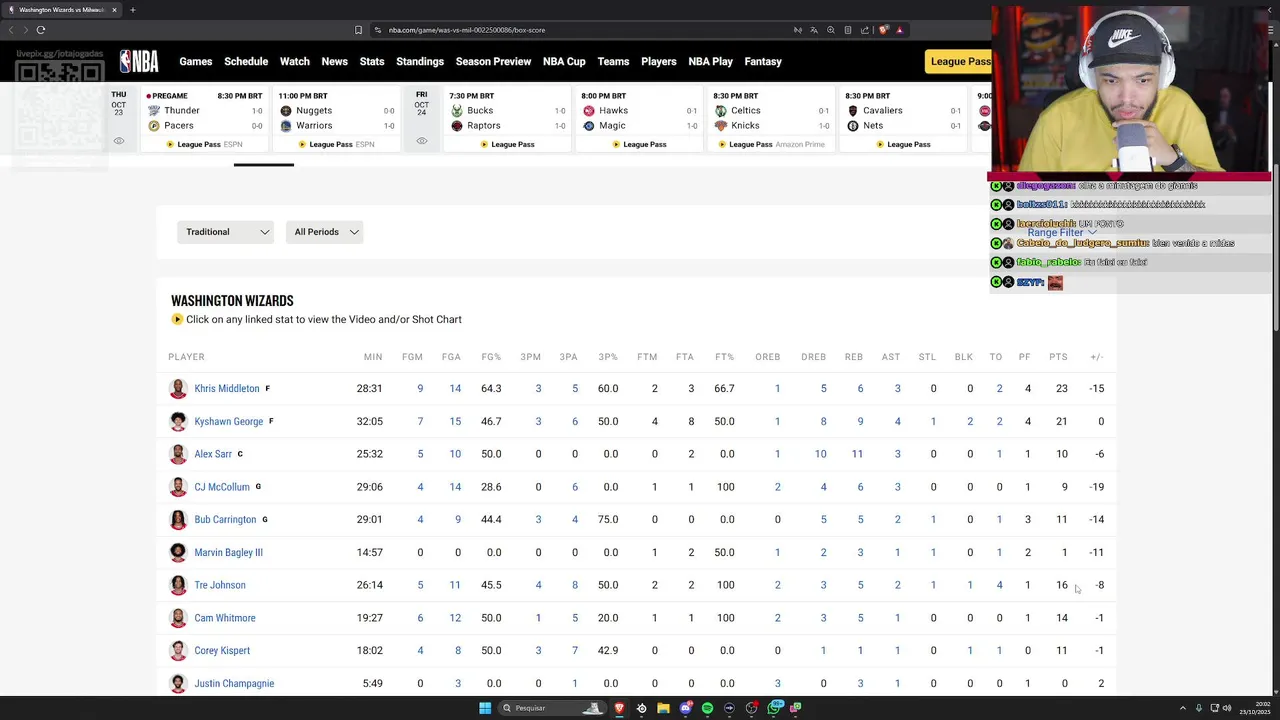Click the MIN column header
Viewport: 1280px width, 720px height.
tap(373, 357)
